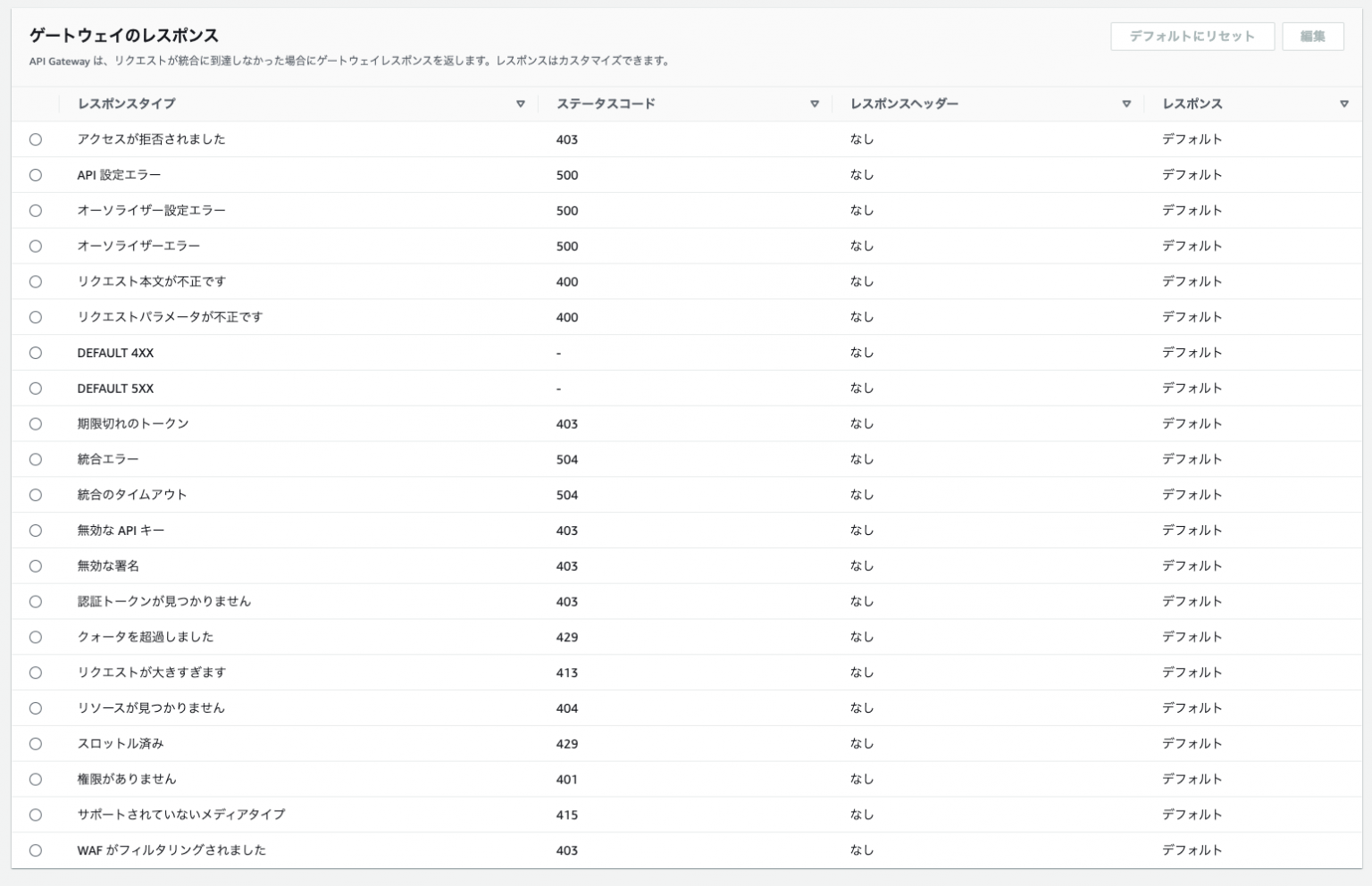1372x886 pixels.
Task: Select the アクセスが拒否されました radio button
Action: [36, 139]
